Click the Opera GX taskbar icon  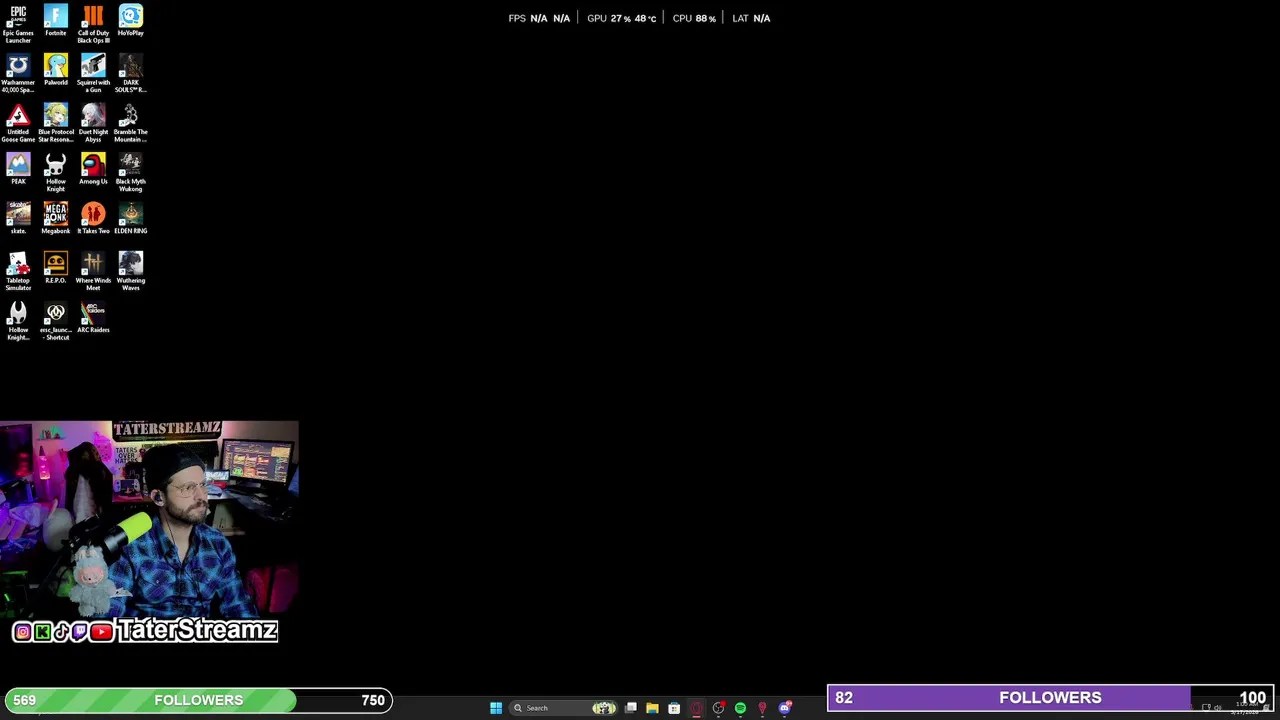[696, 708]
